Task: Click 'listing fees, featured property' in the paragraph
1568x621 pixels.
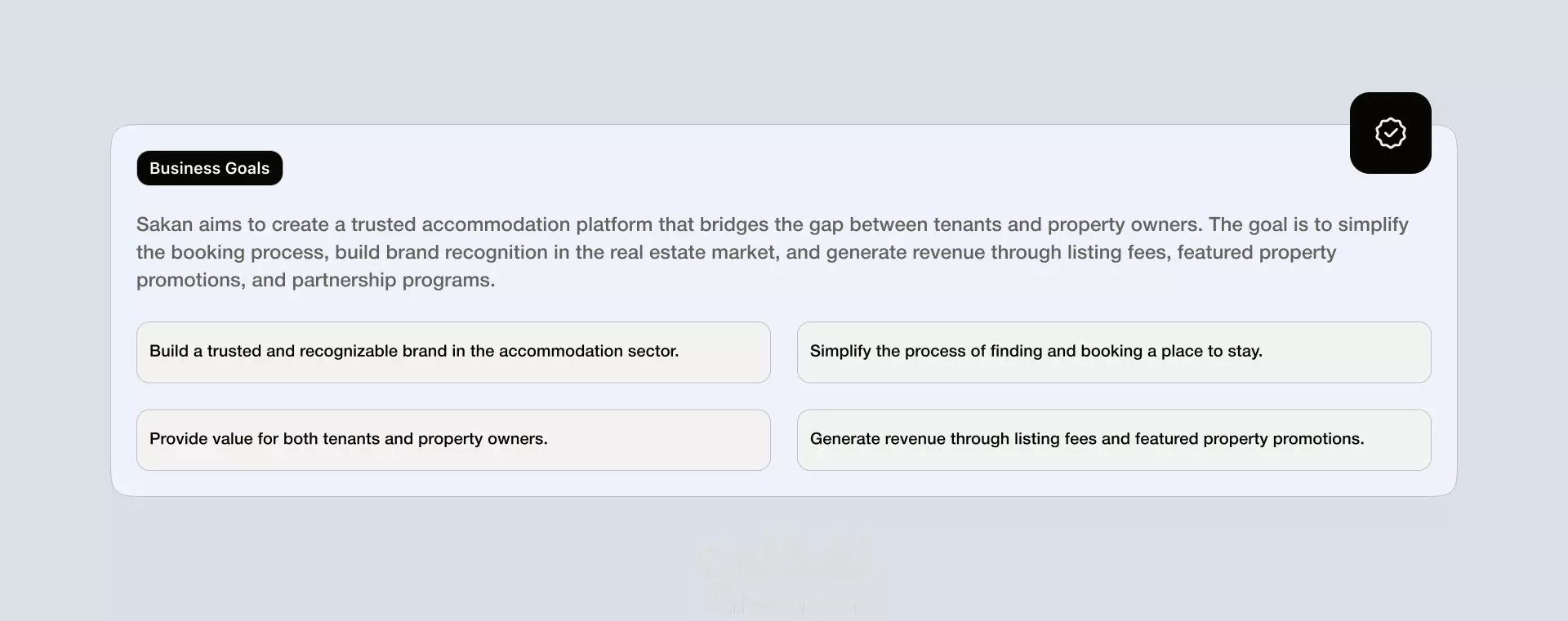Action: coord(1201,252)
